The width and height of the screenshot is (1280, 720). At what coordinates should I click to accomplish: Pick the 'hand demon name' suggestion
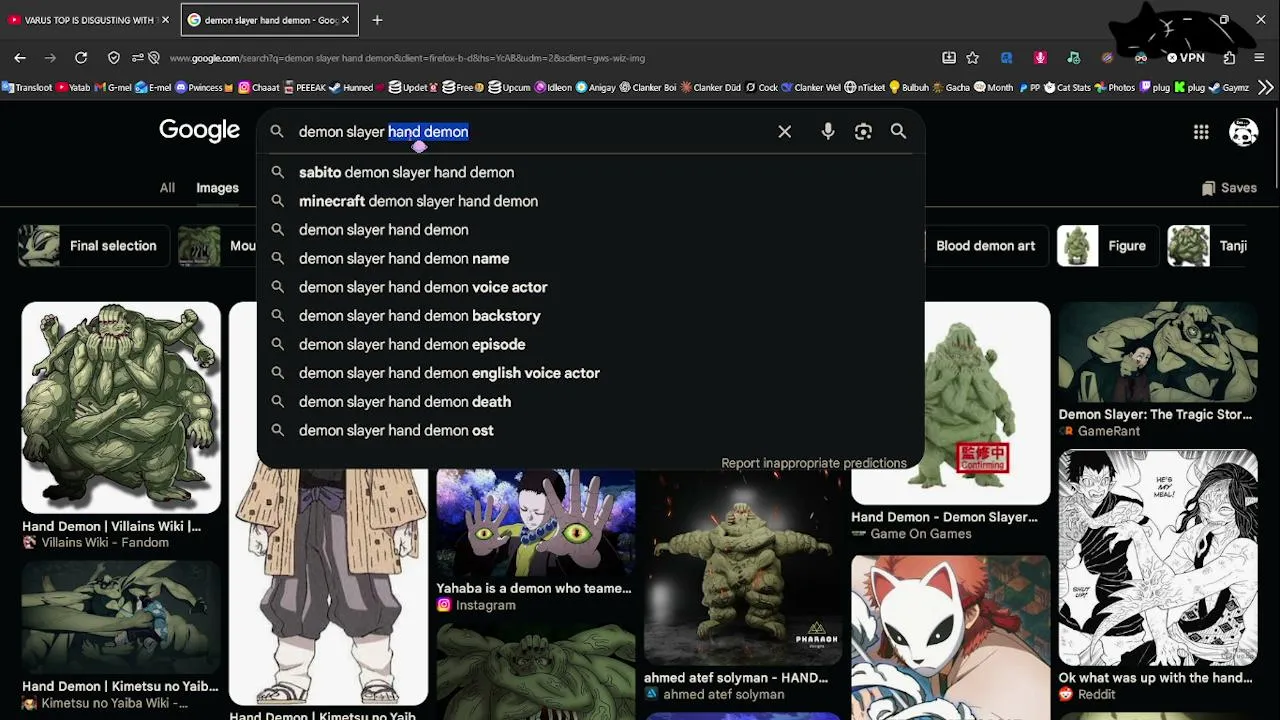(590, 259)
